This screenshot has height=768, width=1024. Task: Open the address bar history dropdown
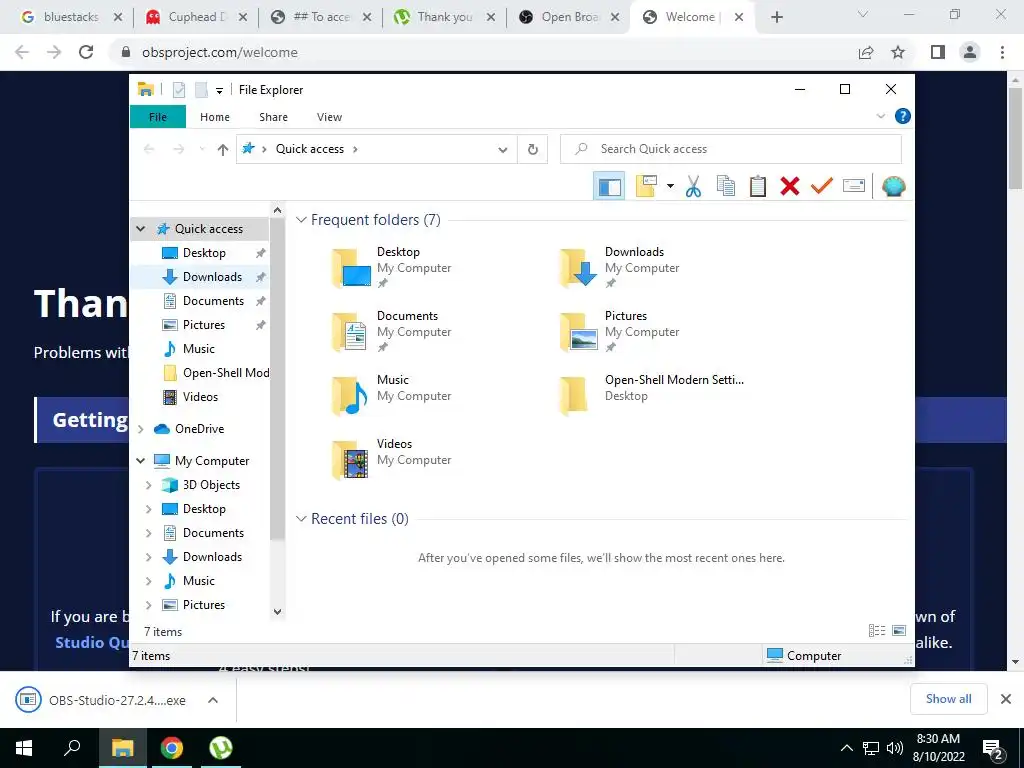[x=503, y=150]
